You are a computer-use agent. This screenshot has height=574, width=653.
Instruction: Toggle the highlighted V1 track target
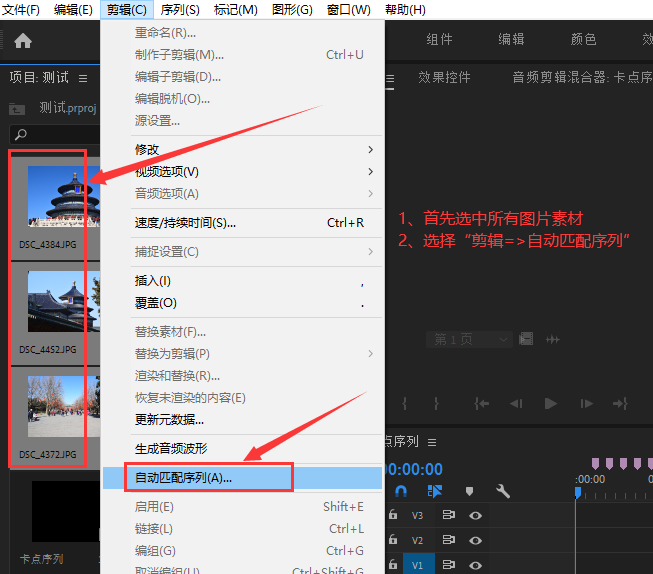pyautogui.click(x=419, y=564)
